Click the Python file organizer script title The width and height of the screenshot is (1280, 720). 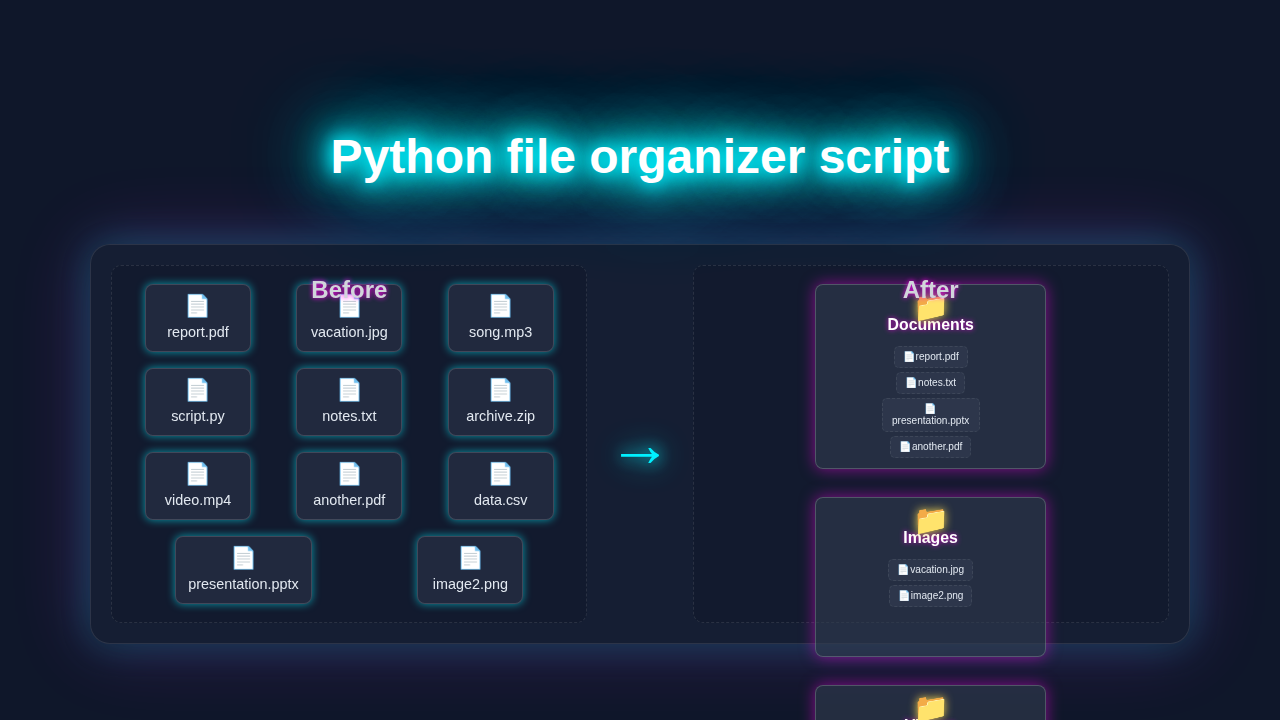tap(640, 157)
